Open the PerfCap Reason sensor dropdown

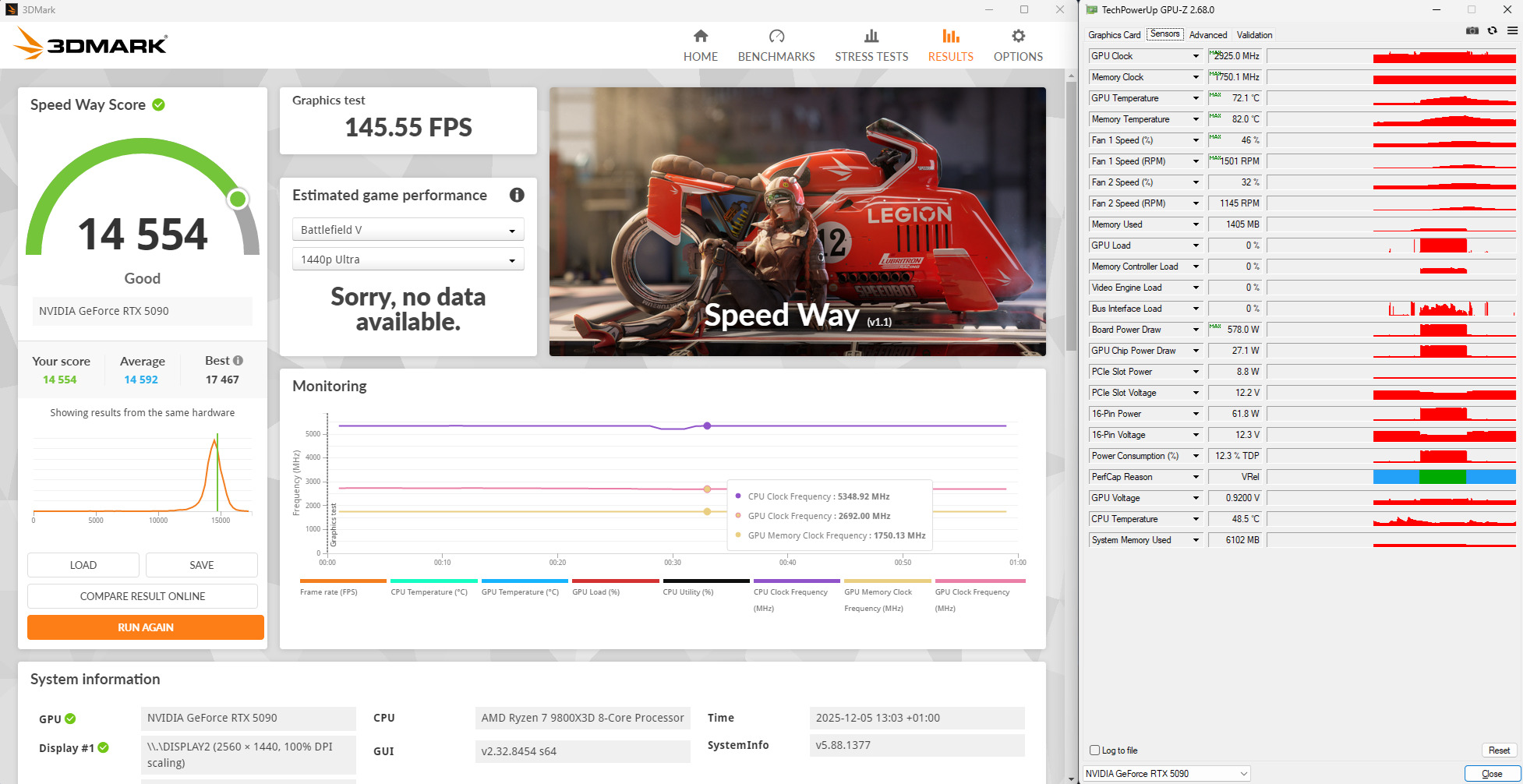(1196, 477)
